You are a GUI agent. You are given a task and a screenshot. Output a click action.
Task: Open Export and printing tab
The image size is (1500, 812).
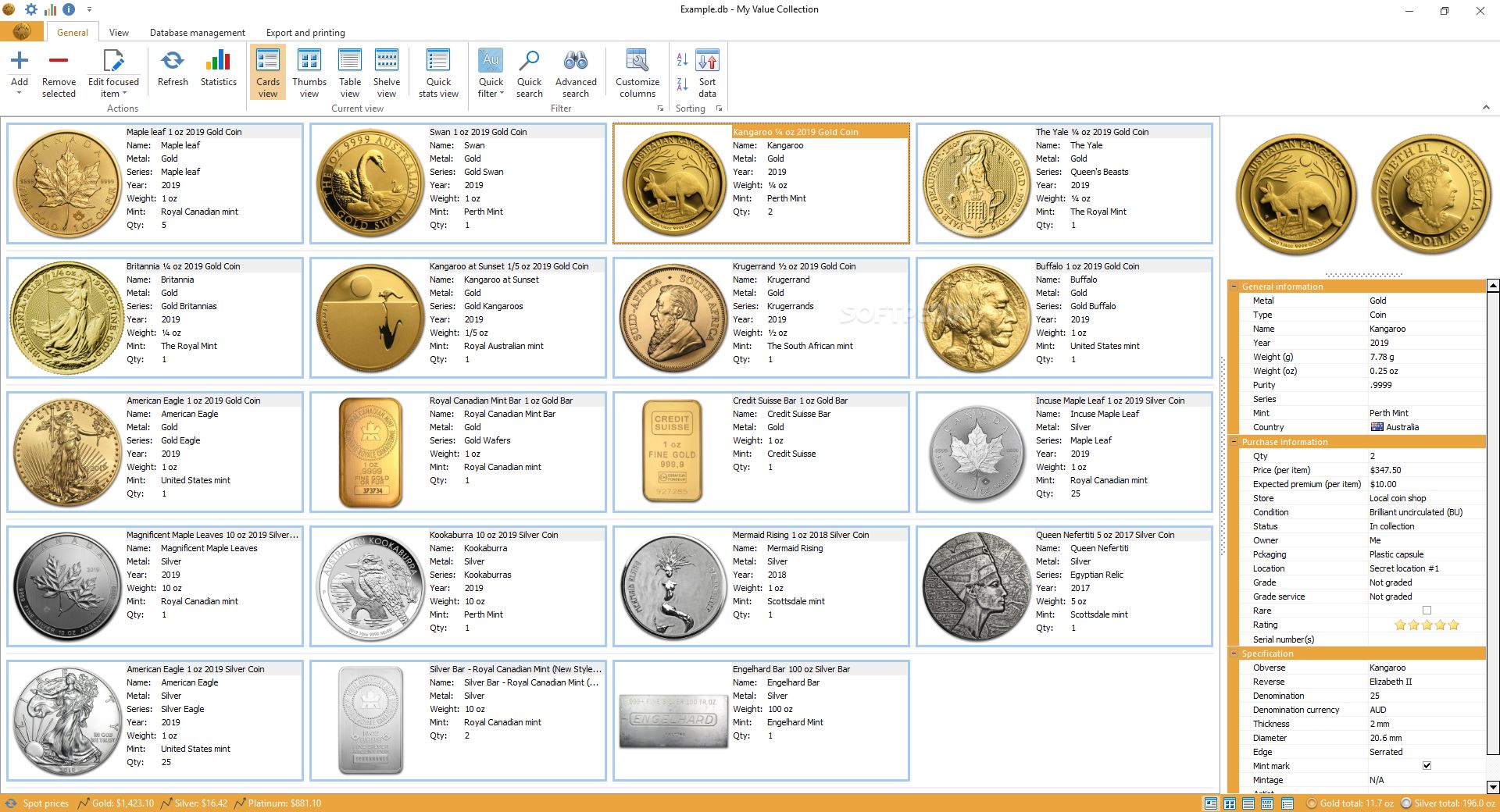pos(305,33)
